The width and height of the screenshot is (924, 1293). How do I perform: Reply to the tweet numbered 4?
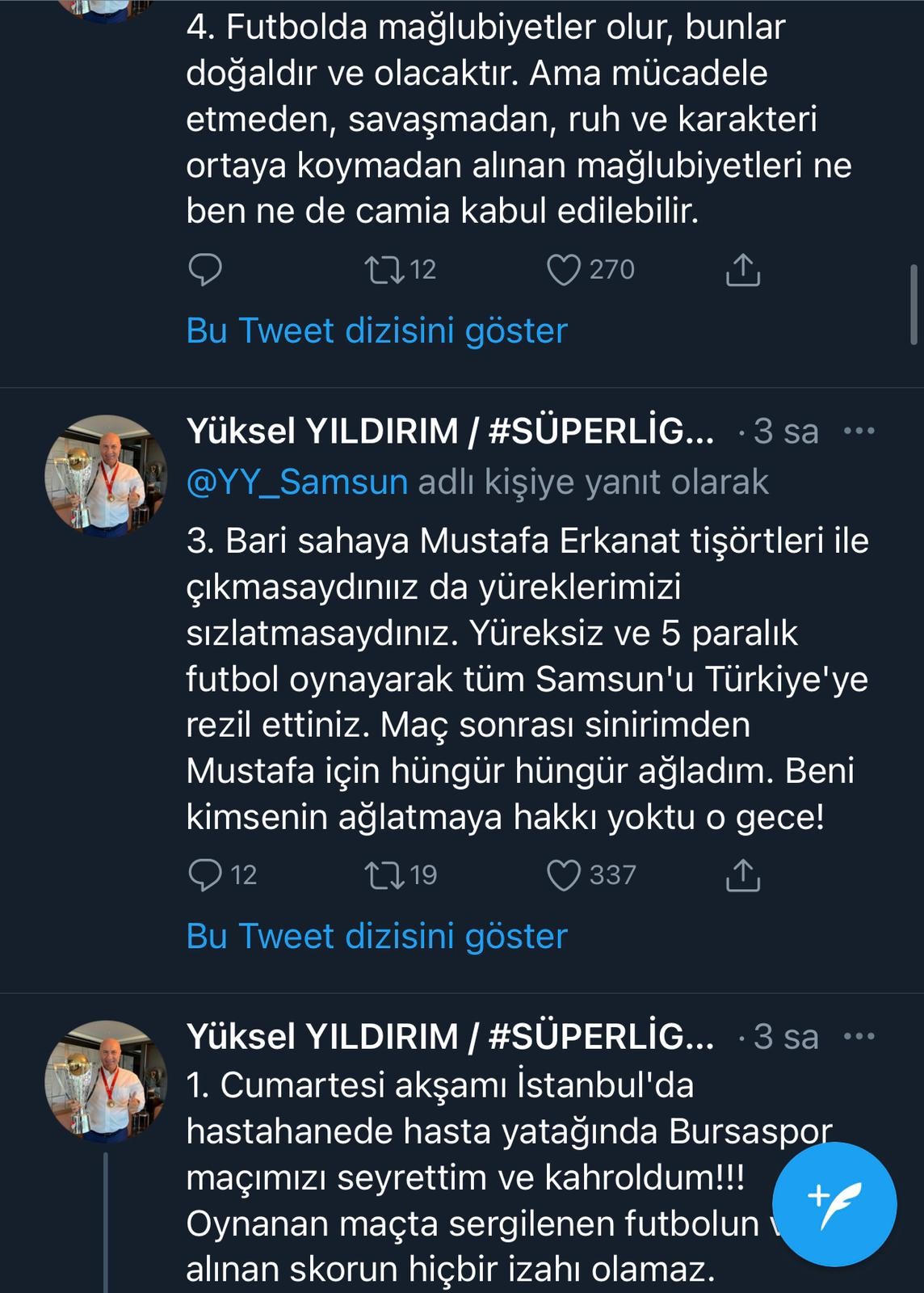205,270
